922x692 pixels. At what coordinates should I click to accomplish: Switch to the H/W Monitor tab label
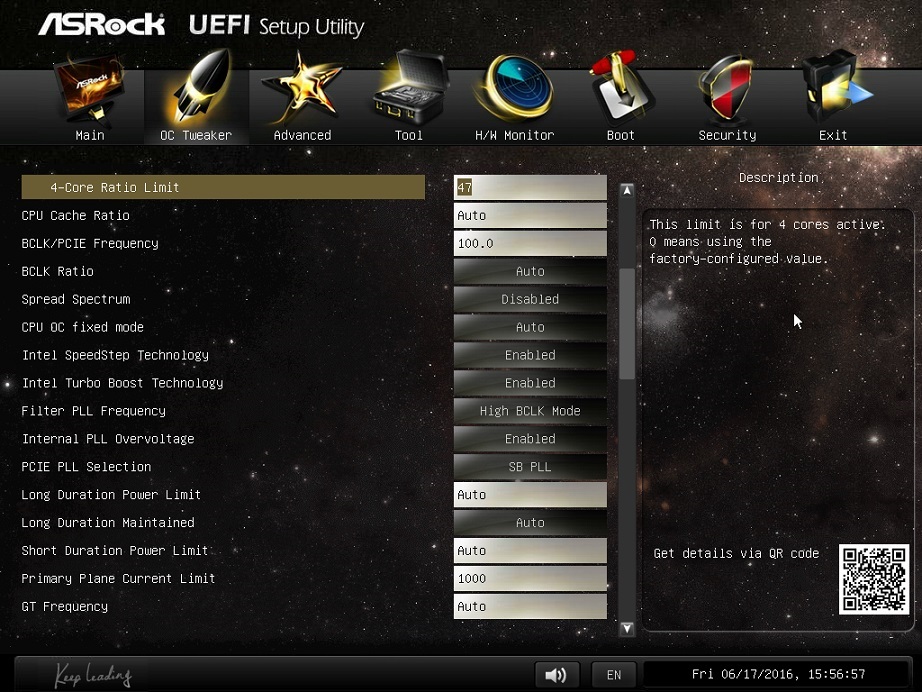coord(515,135)
